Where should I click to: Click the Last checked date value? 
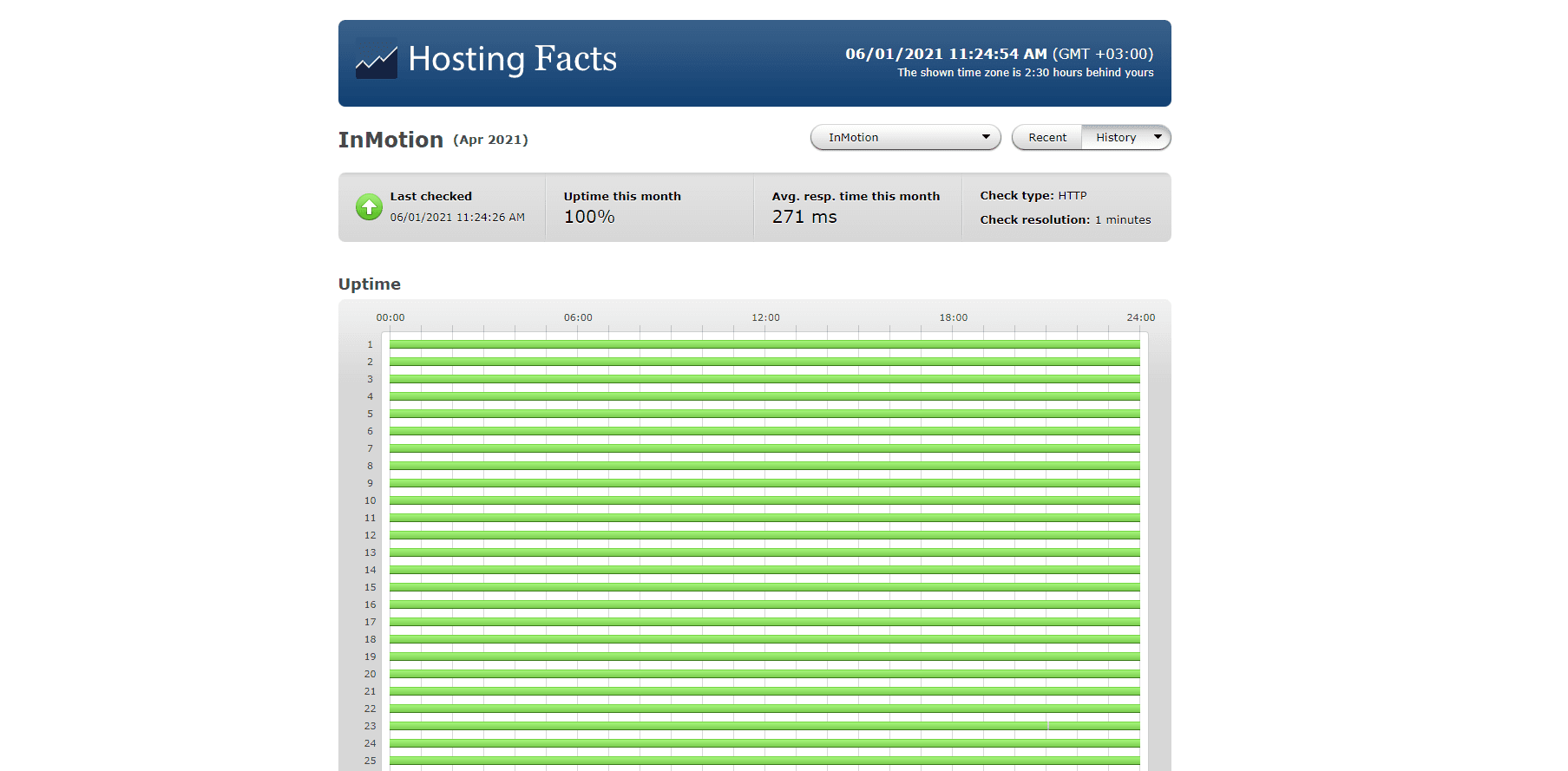tap(457, 218)
